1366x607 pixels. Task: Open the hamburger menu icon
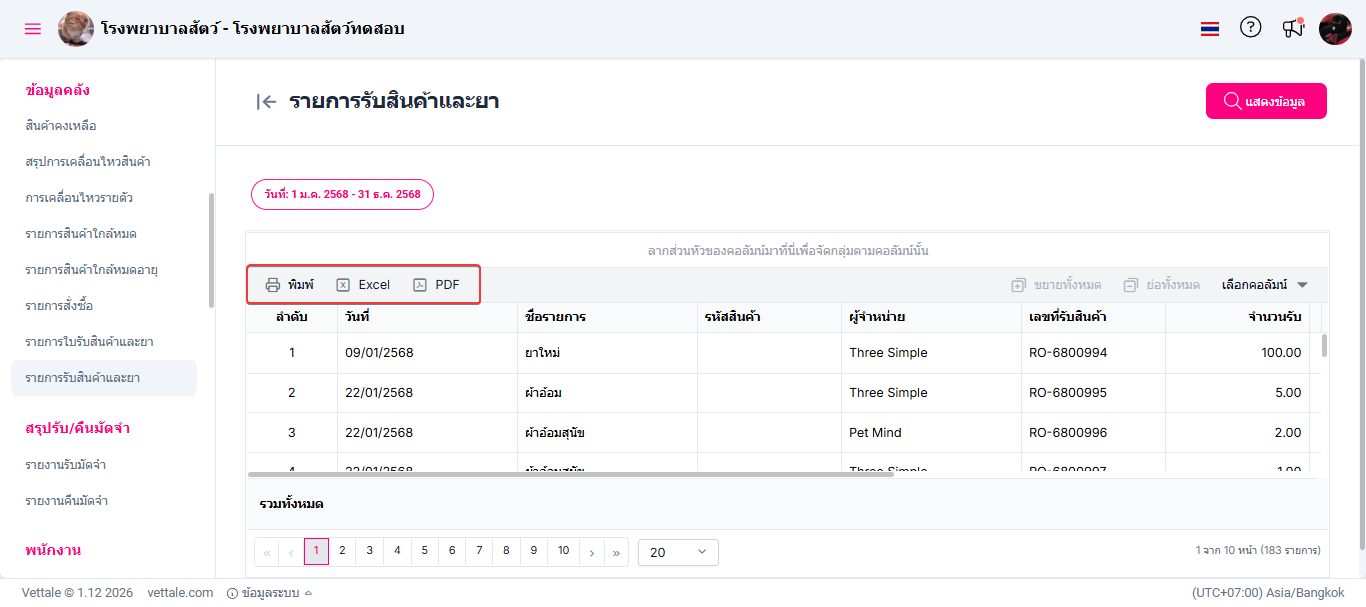point(33,29)
